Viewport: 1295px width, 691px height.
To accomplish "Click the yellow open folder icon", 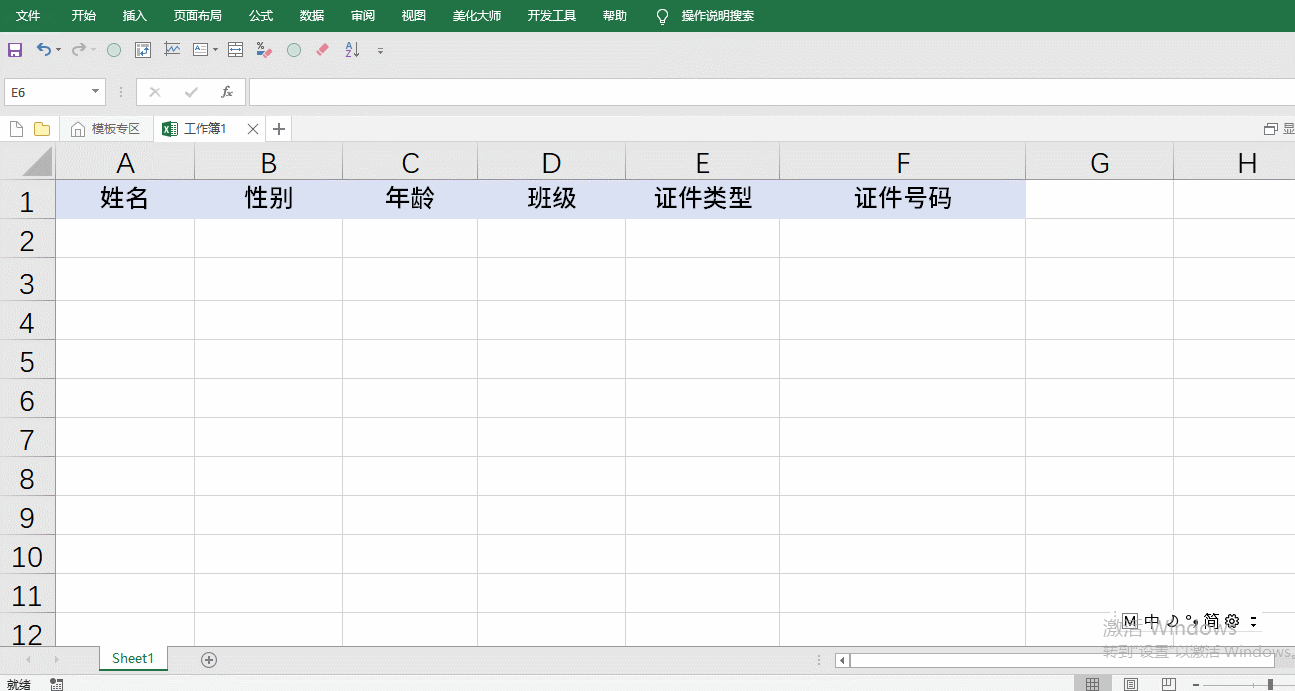I will 42,129.
